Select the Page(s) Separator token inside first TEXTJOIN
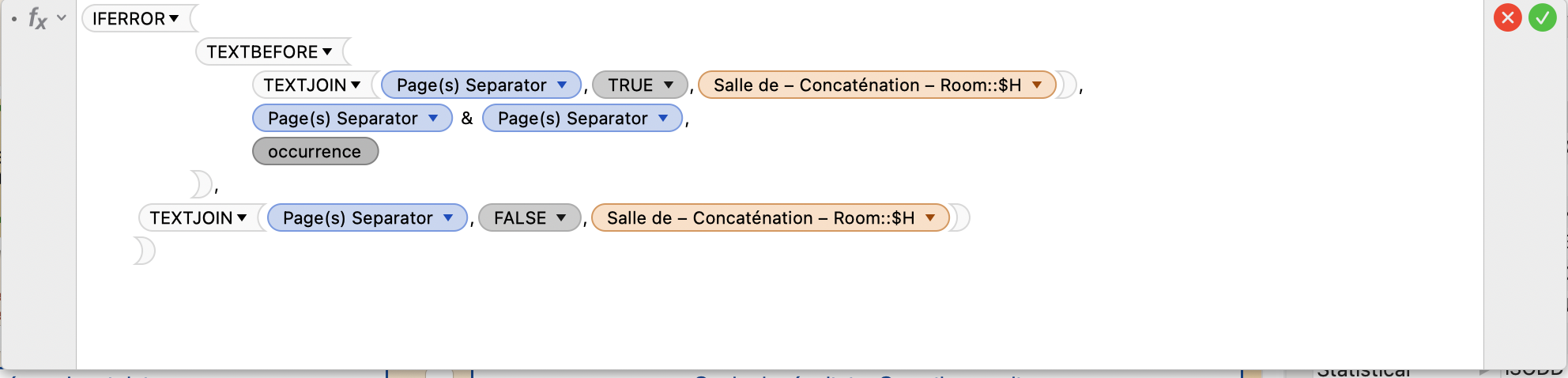 pyautogui.click(x=481, y=85)
